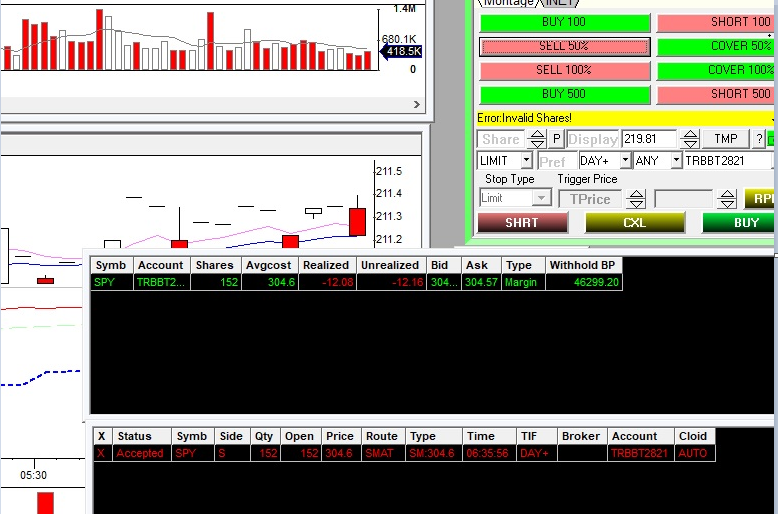Click the price spinner next to 219.81
This screenshot has height=514, width=778.
[689, 139]
